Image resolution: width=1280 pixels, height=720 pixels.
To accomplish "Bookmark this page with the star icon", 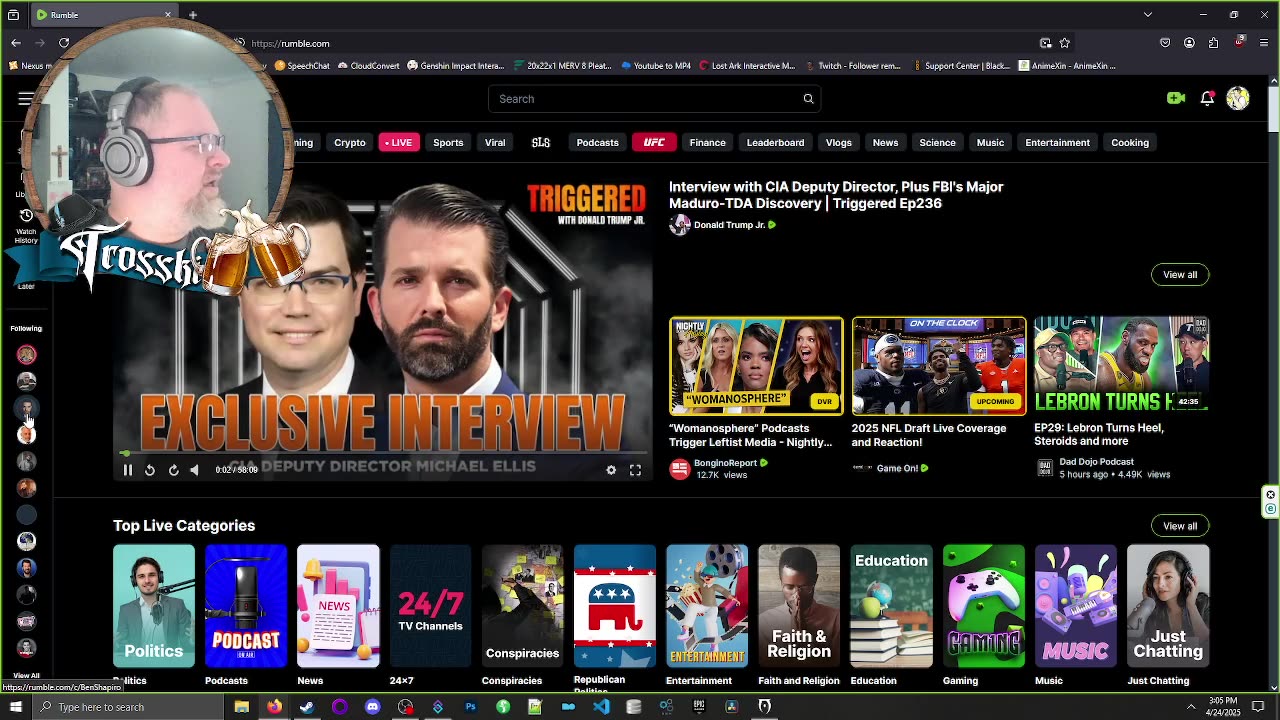I will tap(1065, 43).
